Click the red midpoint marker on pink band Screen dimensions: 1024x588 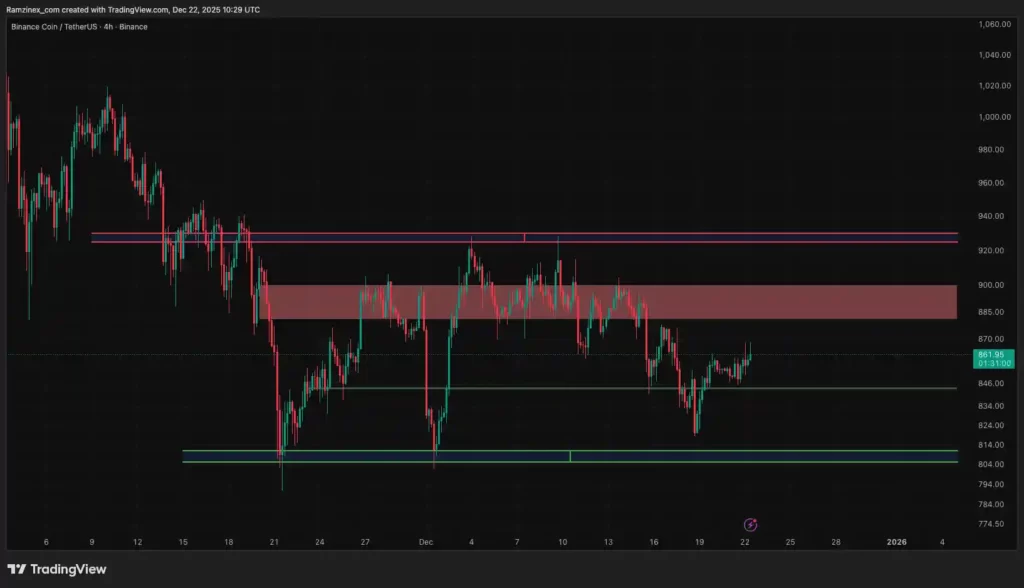[x=524, y=237]
